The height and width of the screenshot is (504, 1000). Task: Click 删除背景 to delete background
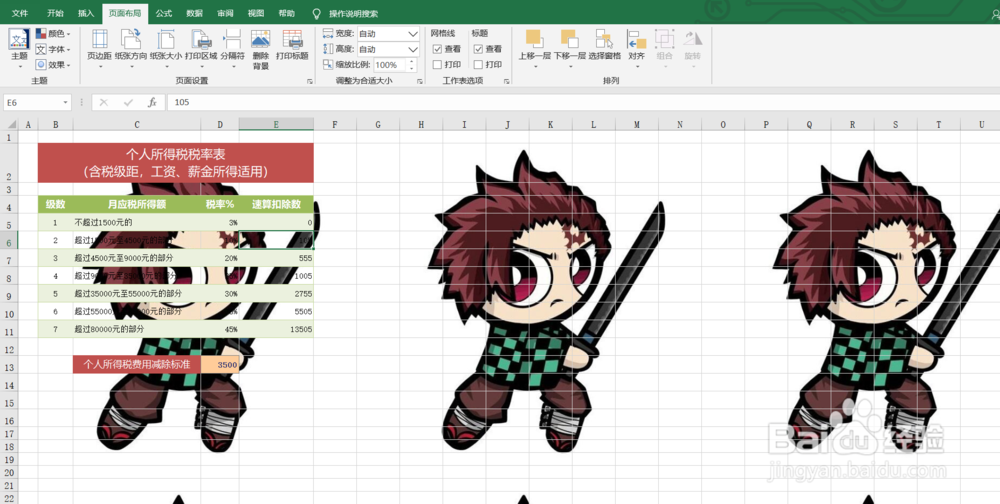point(260,48)
